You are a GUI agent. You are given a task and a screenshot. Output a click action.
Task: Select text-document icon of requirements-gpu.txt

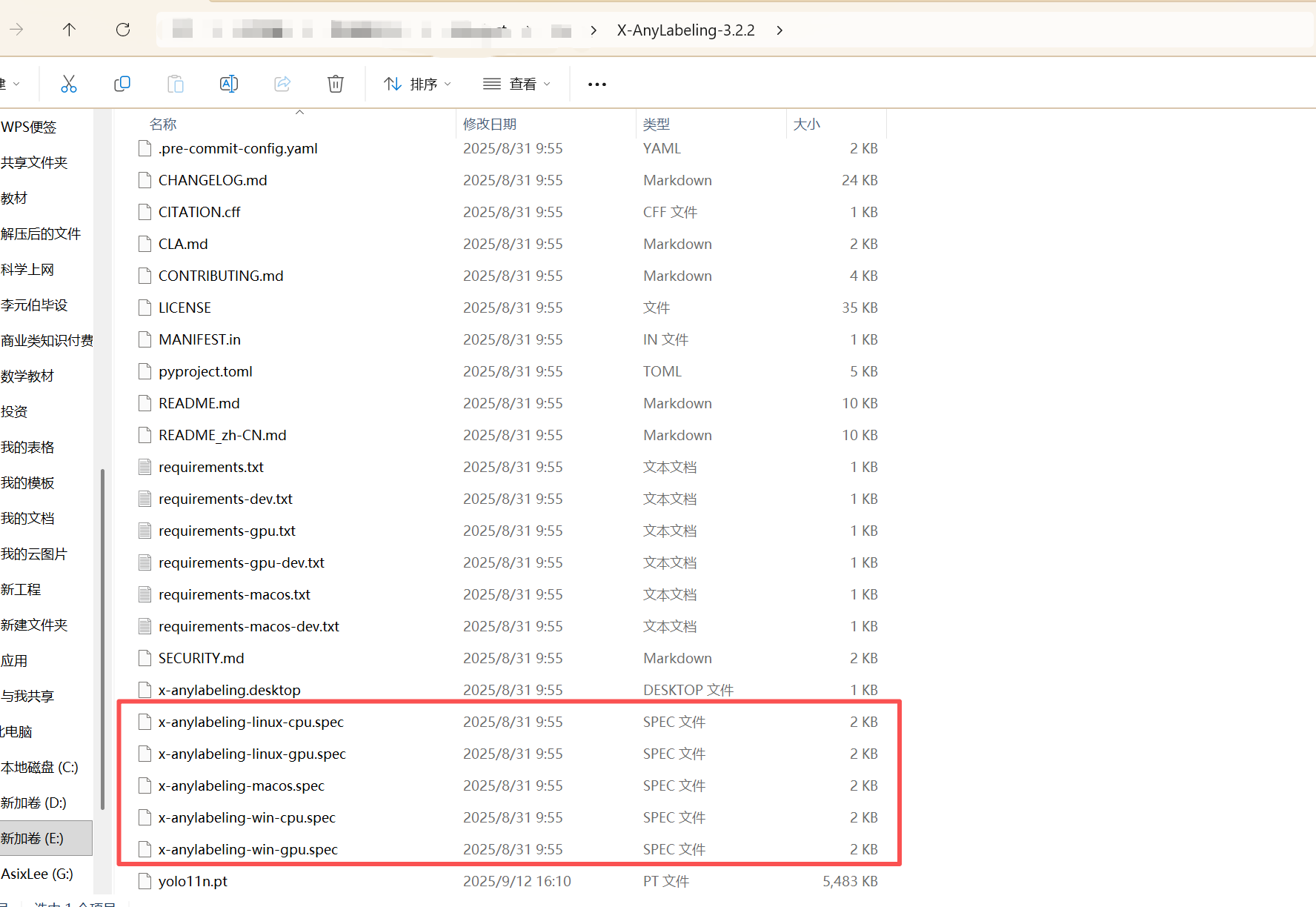tap(145, 531)
